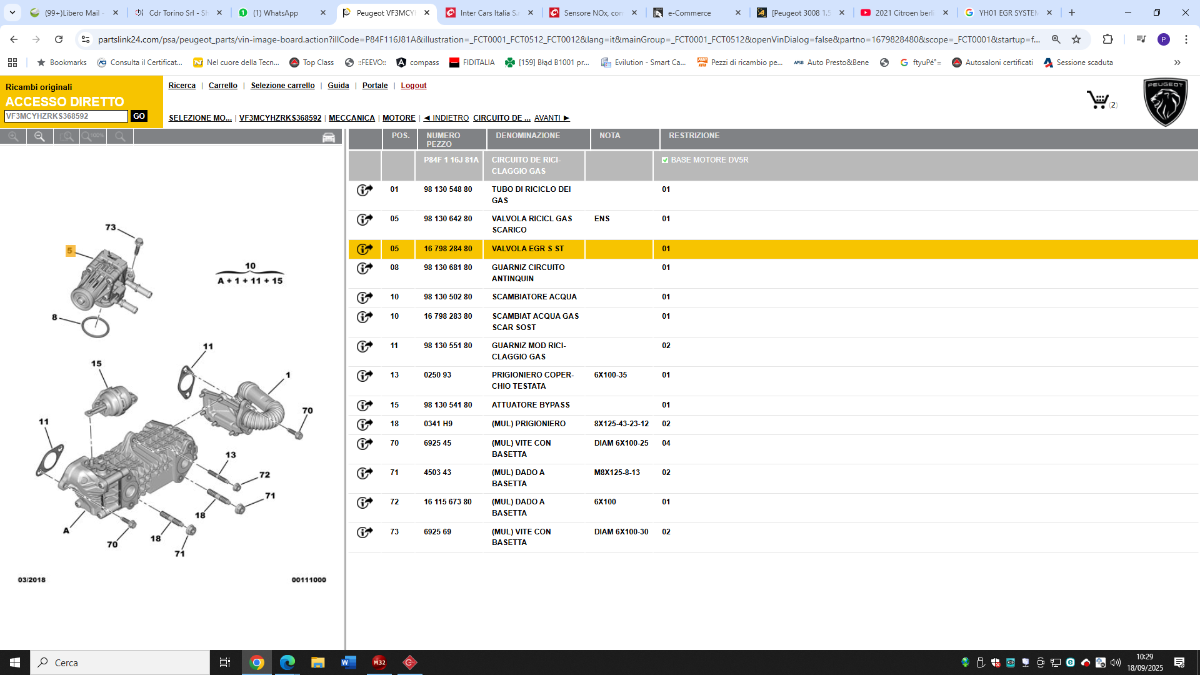This screenshot has height=675, width=1200.
Task: Open Selezione carrello link
Action: 283,86
